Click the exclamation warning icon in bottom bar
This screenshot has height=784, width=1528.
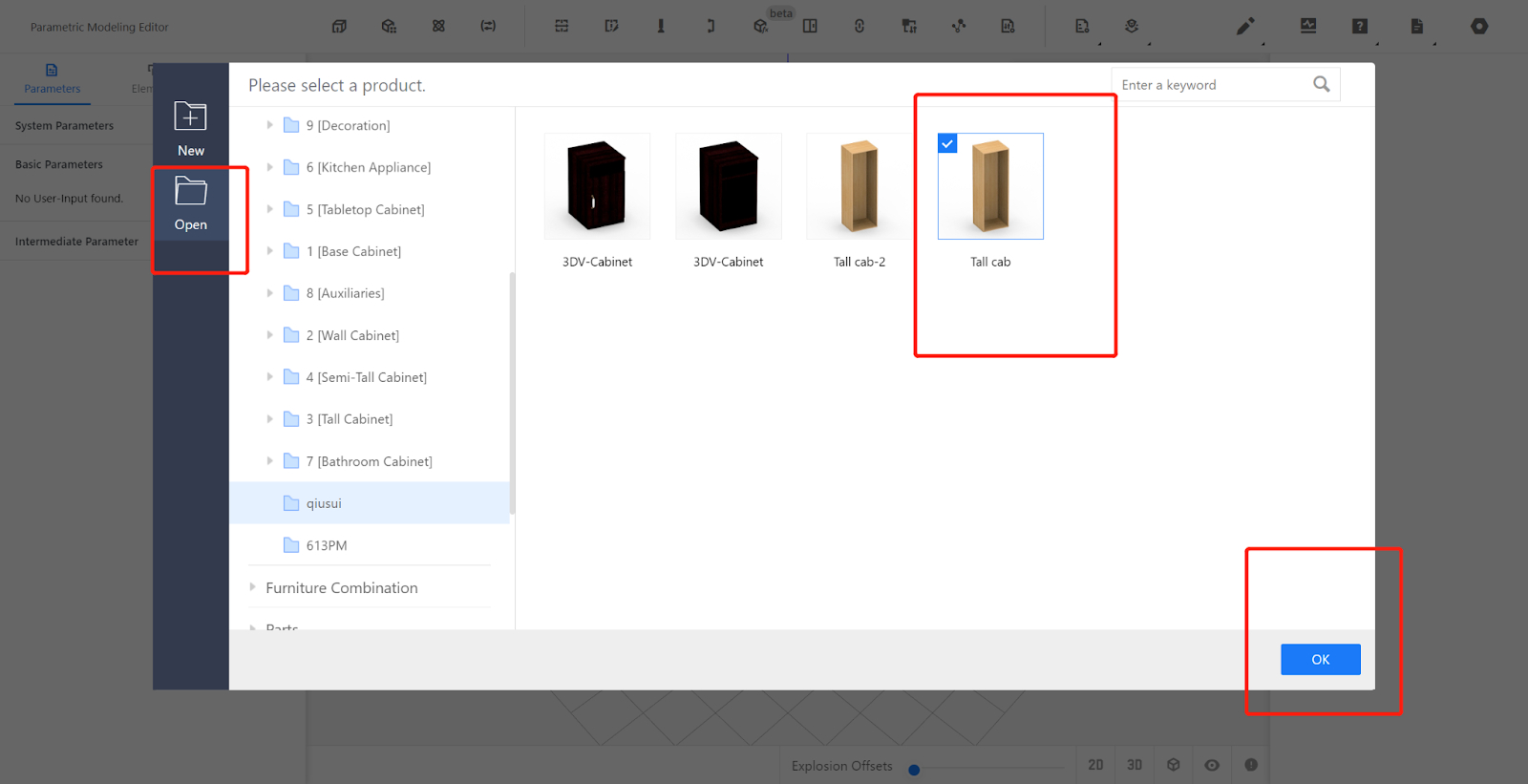click(x=1251, y=765)
